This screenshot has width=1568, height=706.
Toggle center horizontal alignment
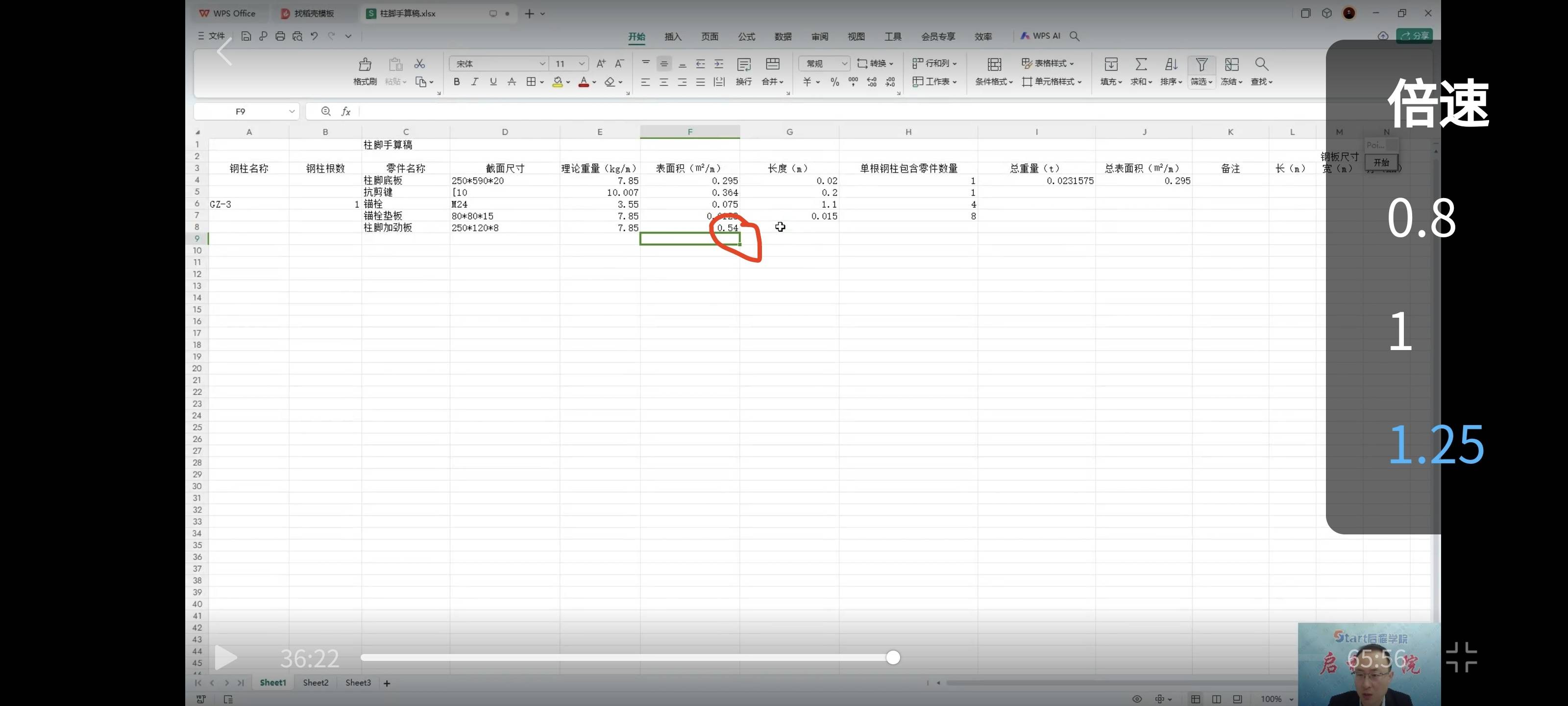pyautogui.click(x=663, y=81)
